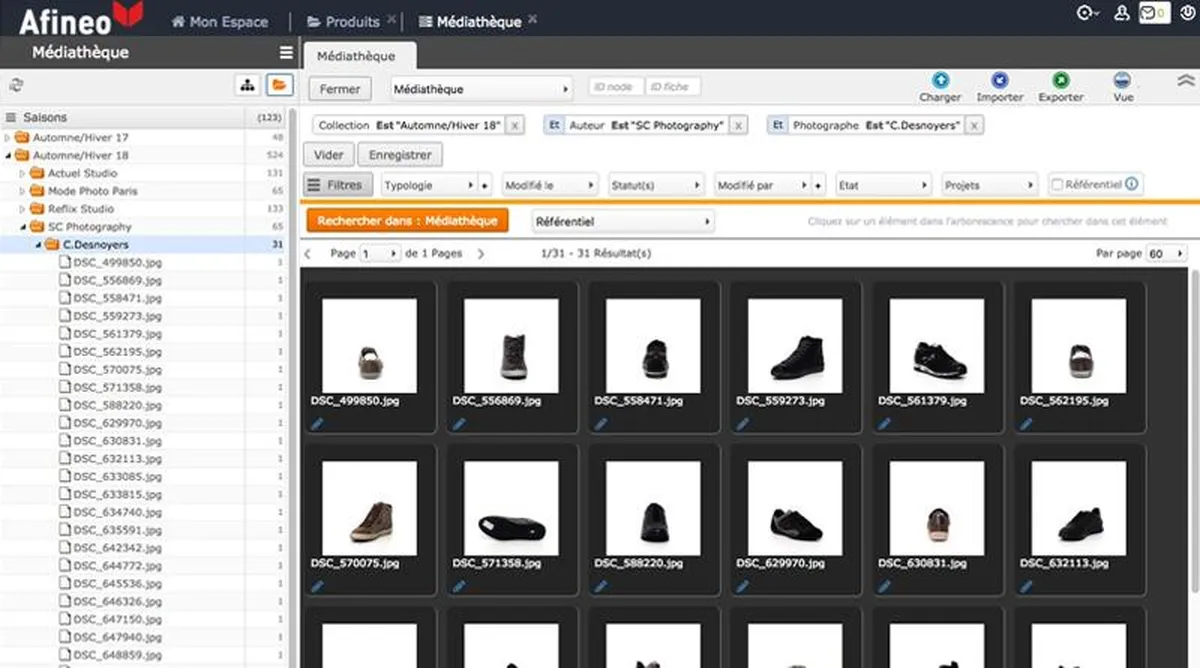Screen dimensions: 1200x668
Task: Edit DSC_499850.jpg with pencil icon
Action: pos(318,424)
